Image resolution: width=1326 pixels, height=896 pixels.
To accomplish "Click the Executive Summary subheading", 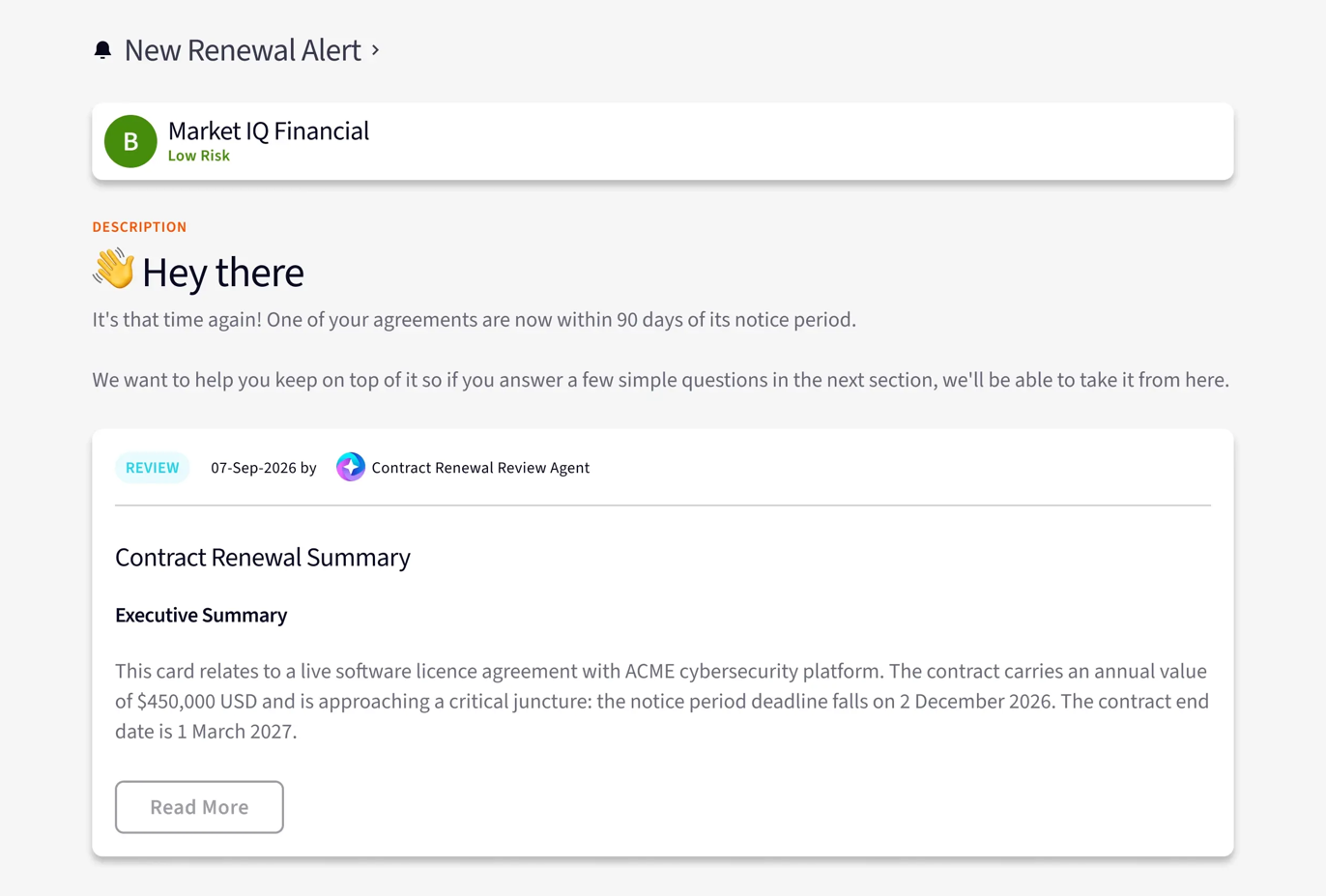I will point(201,616).
